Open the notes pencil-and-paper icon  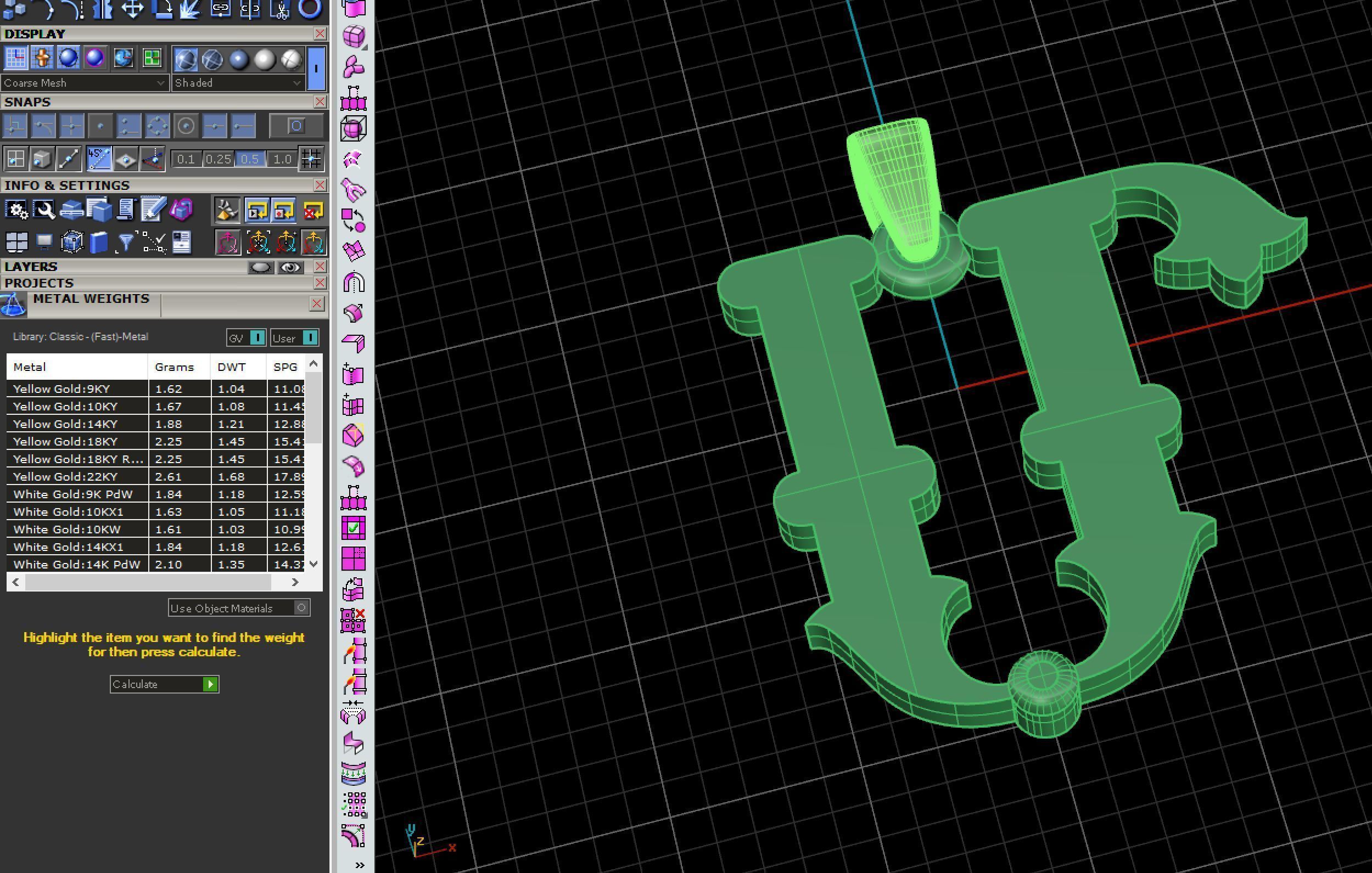[x=153, y=210]
